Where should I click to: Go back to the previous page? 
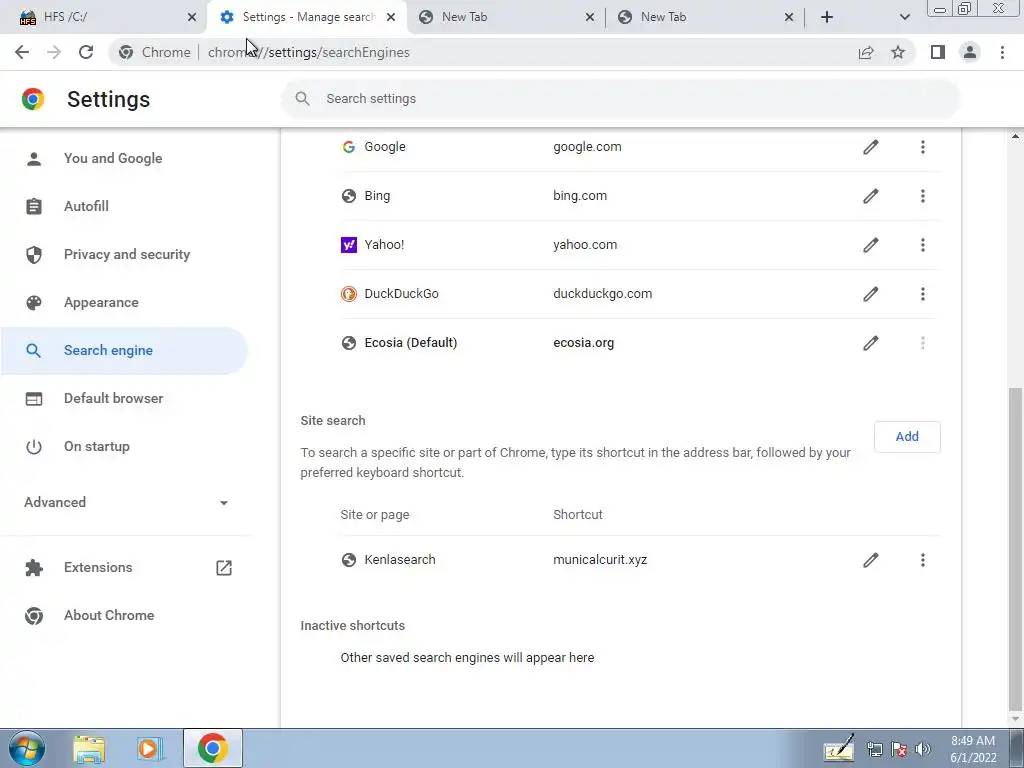click(x=22, y=52)
